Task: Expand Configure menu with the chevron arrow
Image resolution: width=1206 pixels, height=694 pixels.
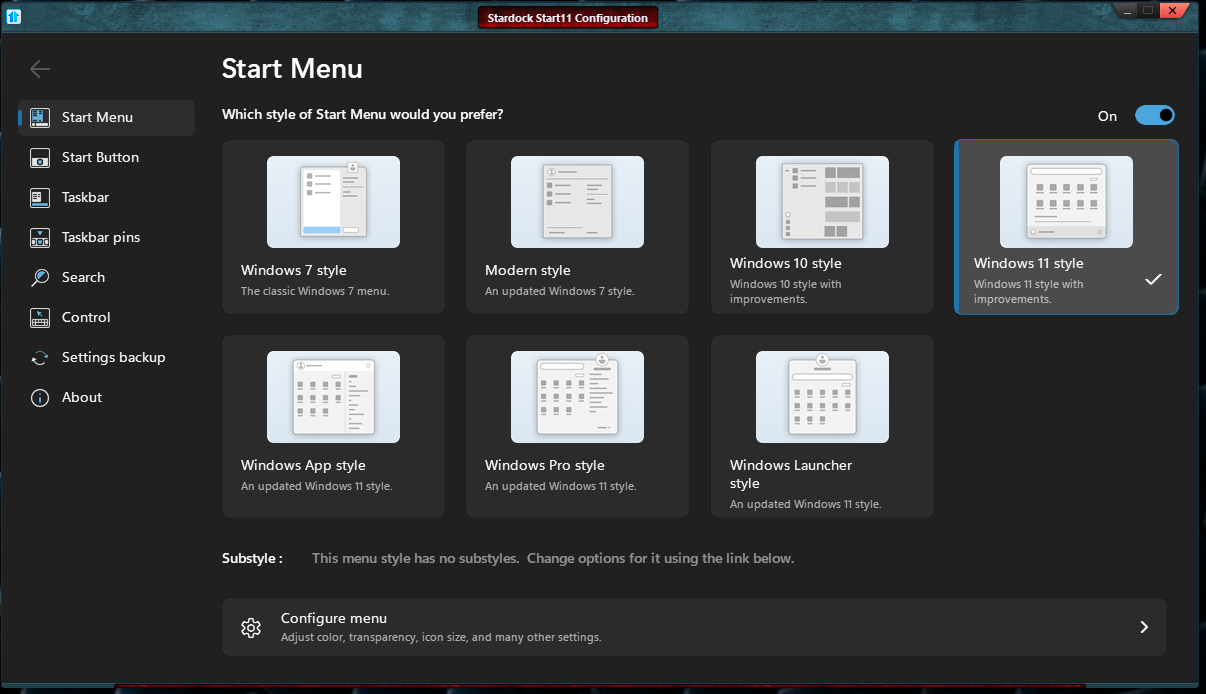Action: coord(1144,627)
